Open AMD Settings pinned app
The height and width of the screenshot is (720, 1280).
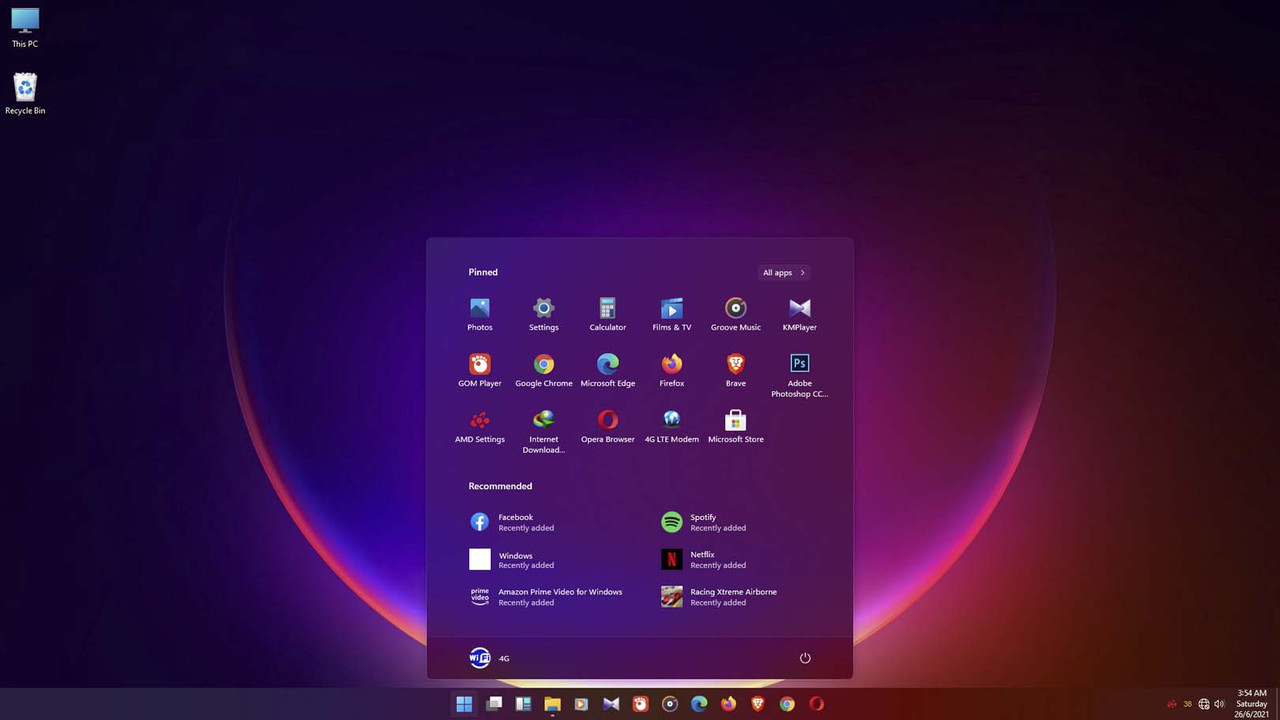coord(480,426)
